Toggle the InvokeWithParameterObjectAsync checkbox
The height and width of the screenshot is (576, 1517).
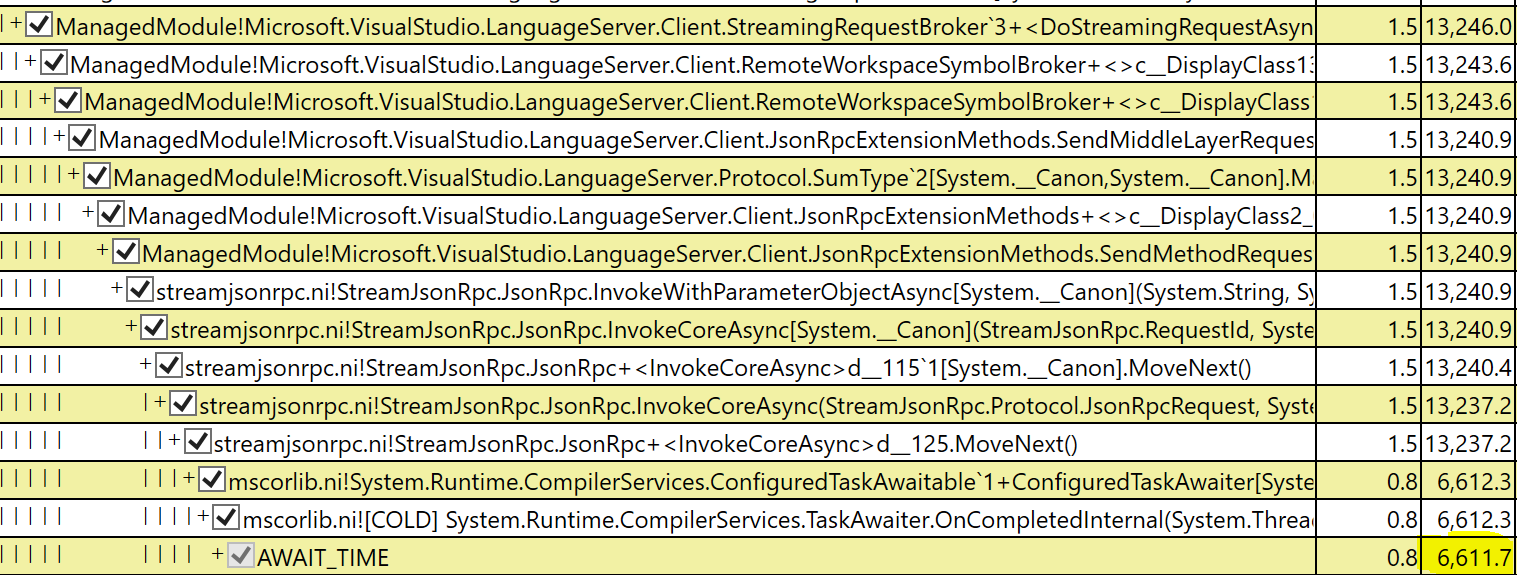(x=140, y=291)
